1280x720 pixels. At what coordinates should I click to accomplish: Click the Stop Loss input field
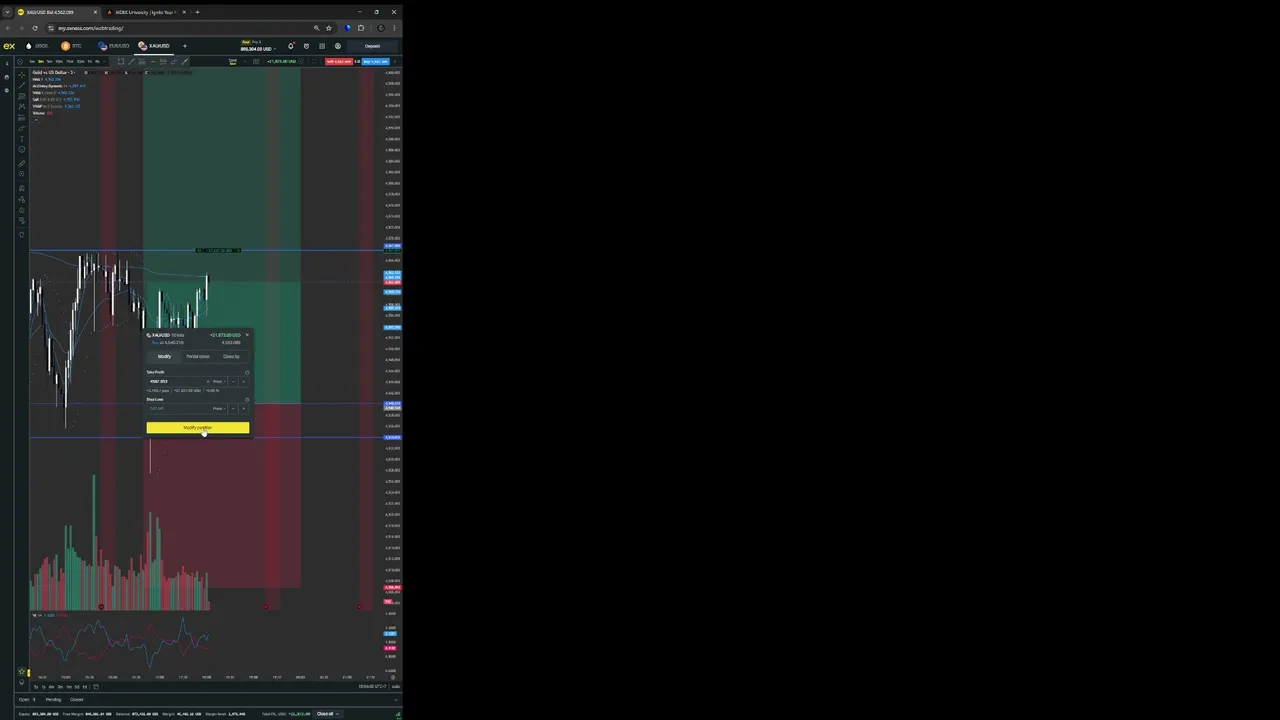(178, 408)
